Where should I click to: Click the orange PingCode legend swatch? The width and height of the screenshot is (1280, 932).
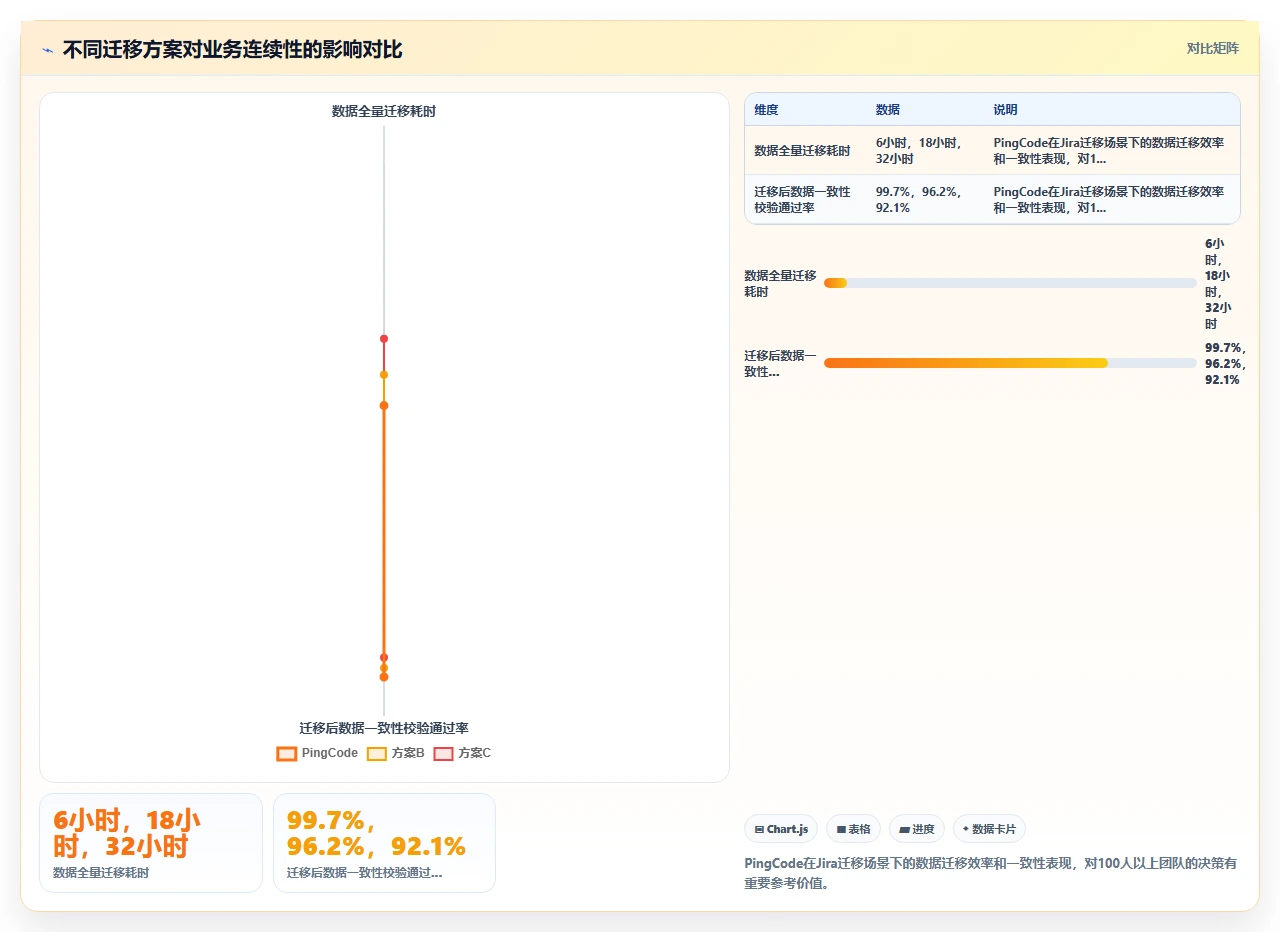pyautogui.click(x=286, y=753)
